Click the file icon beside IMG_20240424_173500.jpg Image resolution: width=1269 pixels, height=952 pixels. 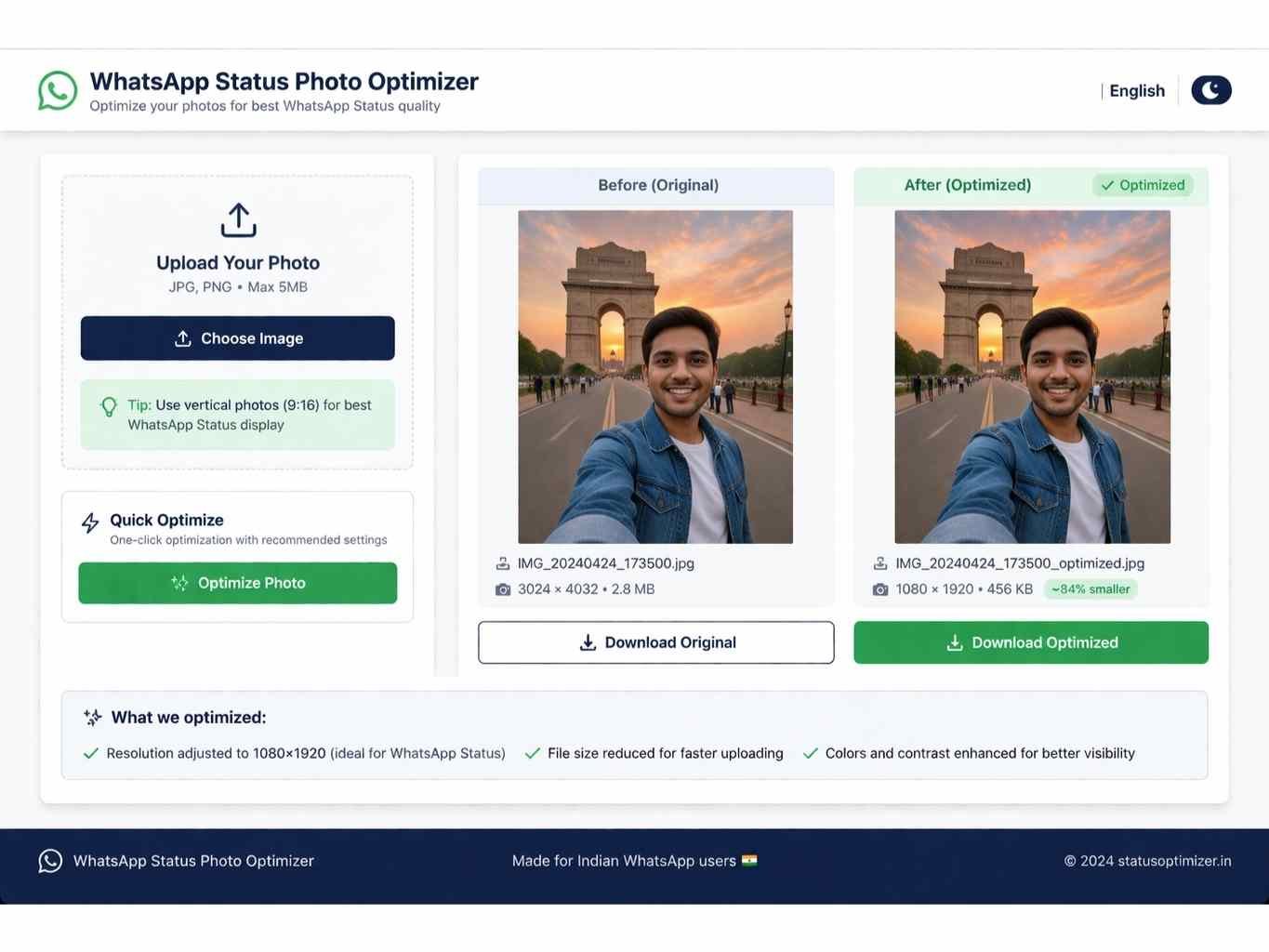tap(503, 563)
